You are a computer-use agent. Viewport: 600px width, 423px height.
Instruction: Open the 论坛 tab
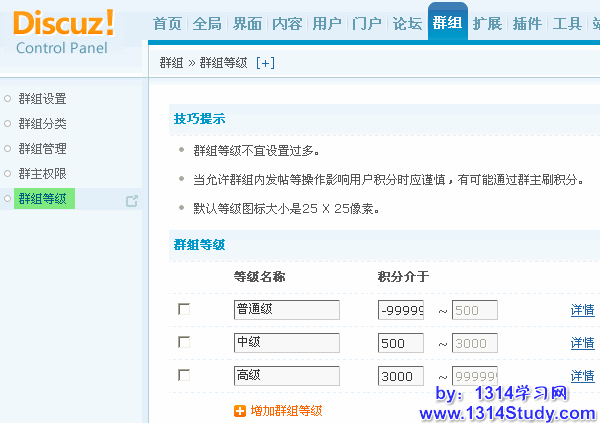click(407, 23)
